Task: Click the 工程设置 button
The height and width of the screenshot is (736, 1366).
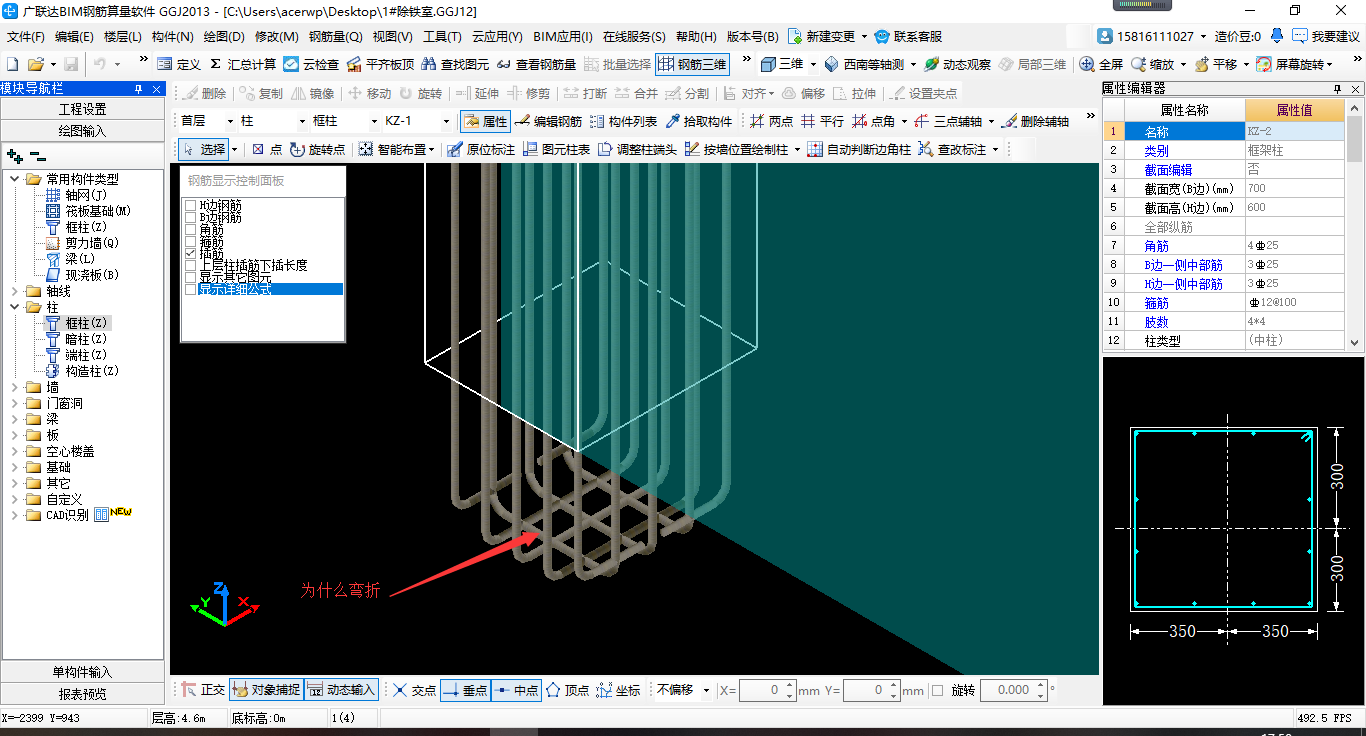Action: (x=82, y=109)
